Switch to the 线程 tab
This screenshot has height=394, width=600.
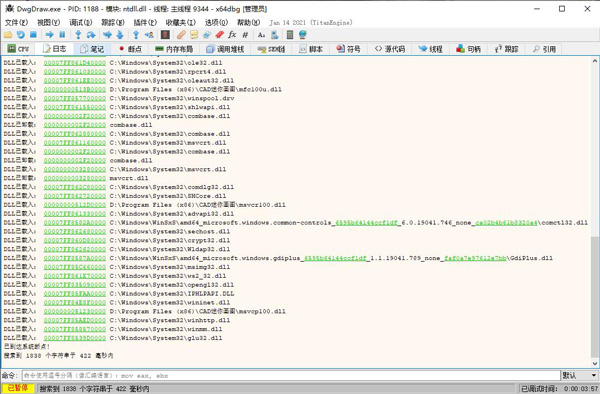point(430,49)
